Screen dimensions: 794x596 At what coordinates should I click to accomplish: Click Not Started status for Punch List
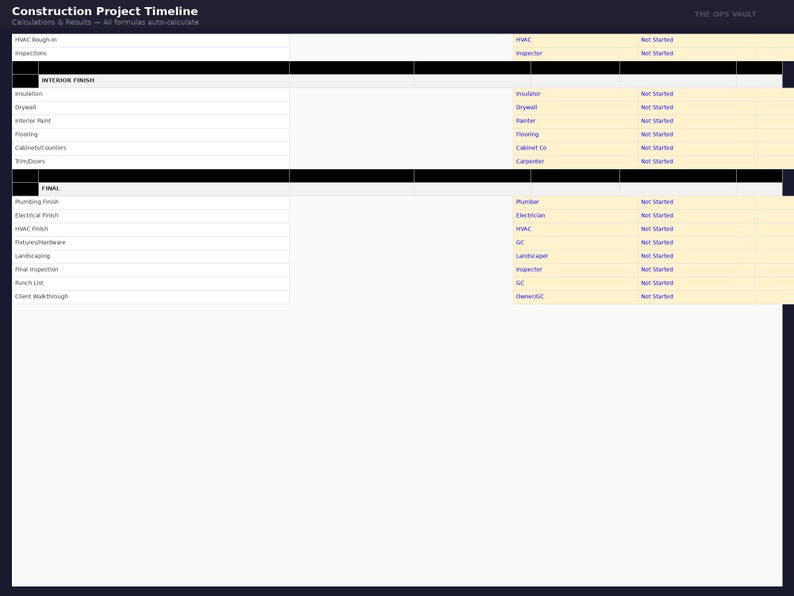(x=696, y=283)
